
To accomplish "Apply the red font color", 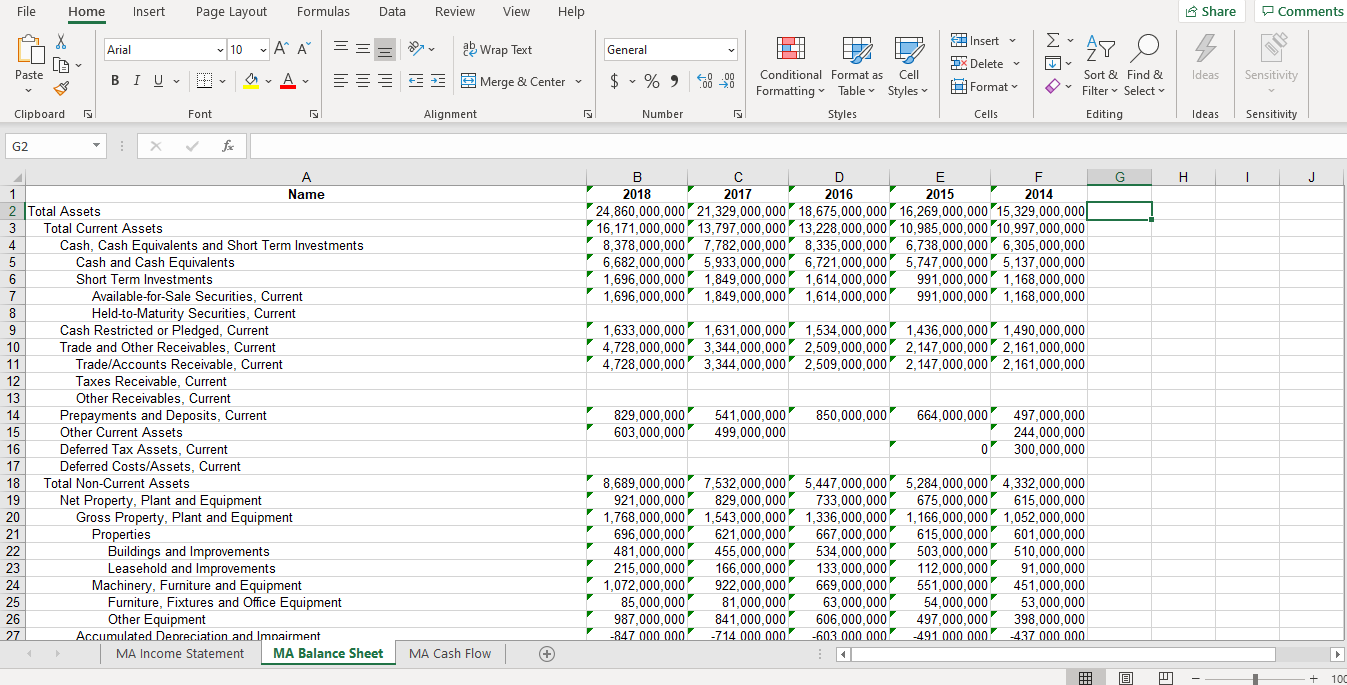I will pyautogui.click(x=288, y=81).
